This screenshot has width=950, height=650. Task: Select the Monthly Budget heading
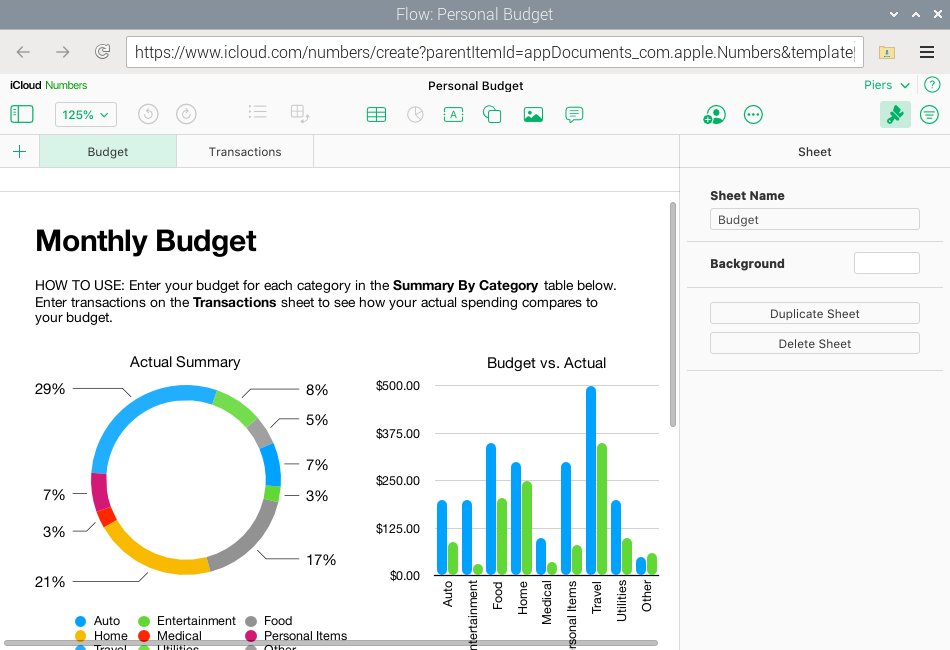[x=145, y=240]
